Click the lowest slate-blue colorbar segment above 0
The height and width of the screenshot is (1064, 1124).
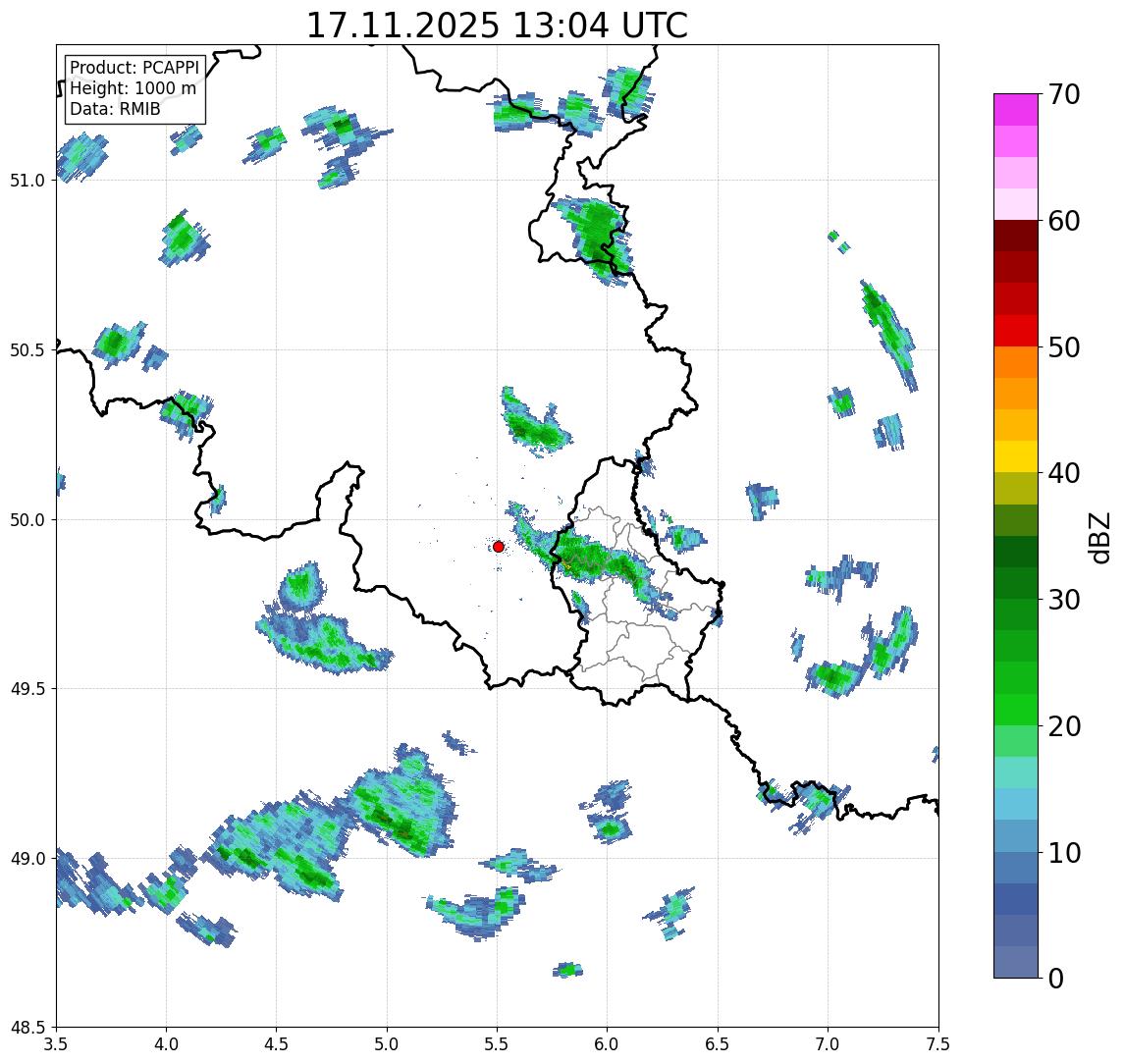coord(1016,962)
